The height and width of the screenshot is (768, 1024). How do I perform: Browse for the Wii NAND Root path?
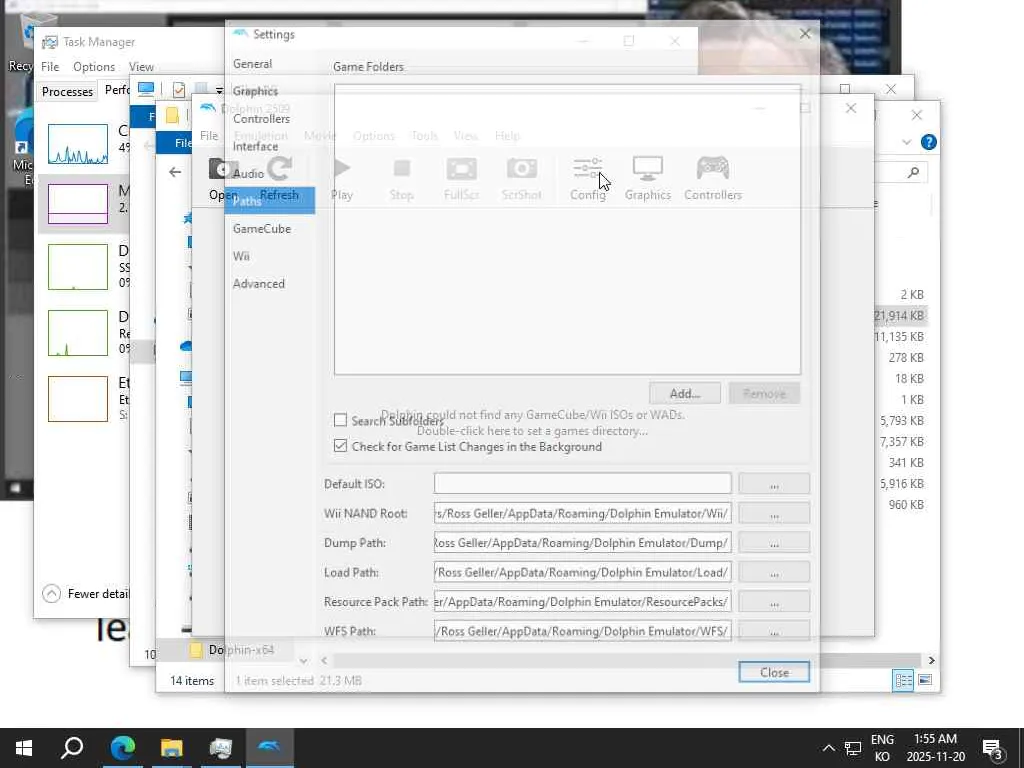(x=775, y=513)
